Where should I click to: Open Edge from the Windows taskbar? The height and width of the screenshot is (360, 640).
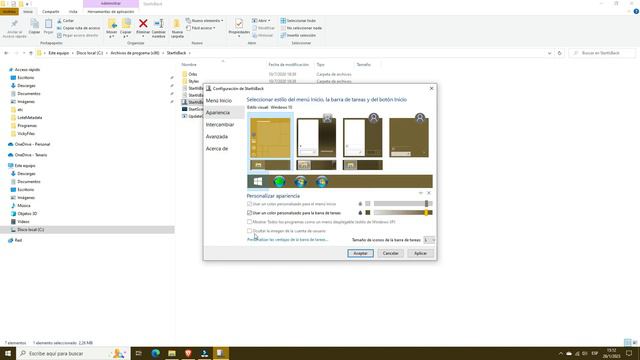click(156, 353)
